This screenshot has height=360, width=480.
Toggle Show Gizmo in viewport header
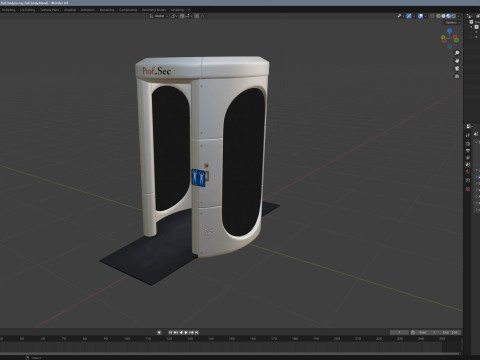point(409,16)
